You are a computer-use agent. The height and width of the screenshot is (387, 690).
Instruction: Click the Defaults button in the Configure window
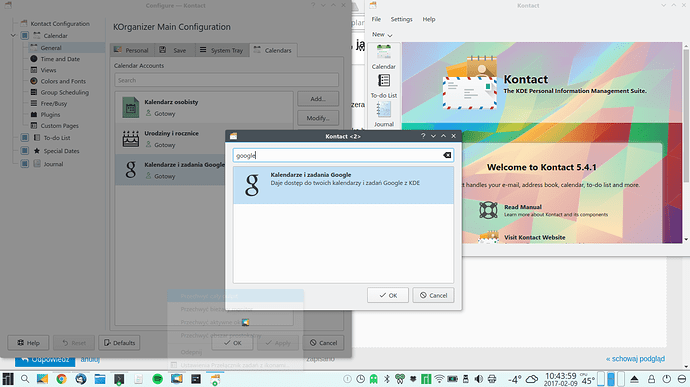pyautogui.click(x=119, y=343)
